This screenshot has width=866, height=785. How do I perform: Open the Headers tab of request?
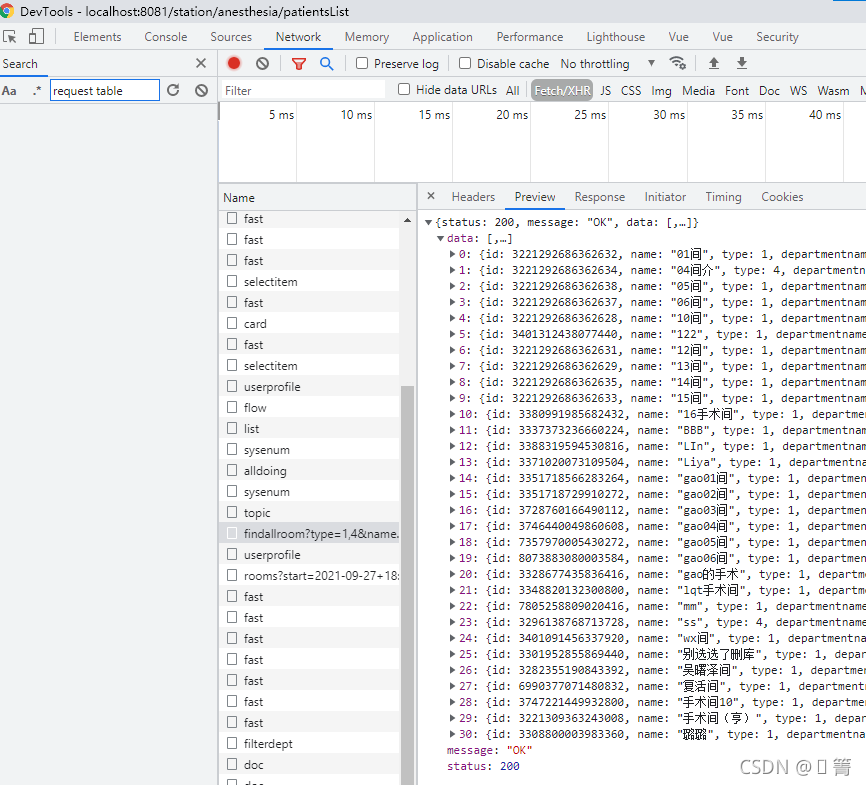pyautogui.click(x=473, y=197)
